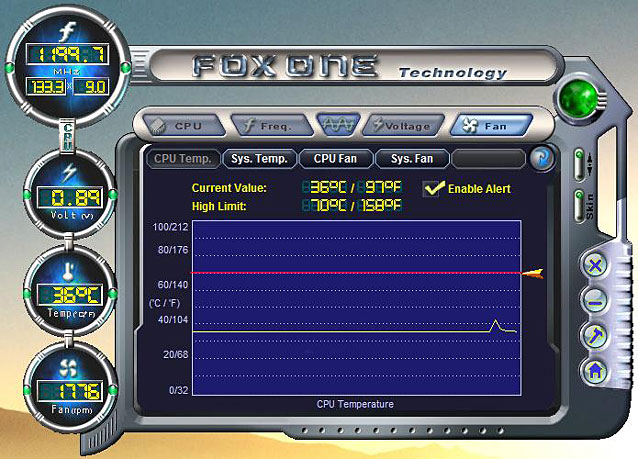This screenshot has width=638, height=459.
Task: Show the CPU Fan graph
Action: coord(335,159)
